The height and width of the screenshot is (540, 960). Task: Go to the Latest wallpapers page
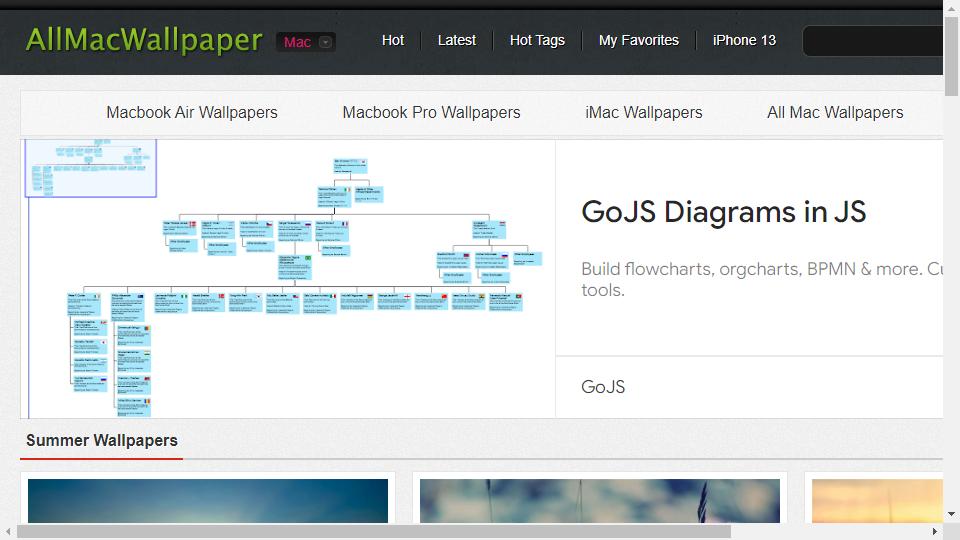click(456, 40)
